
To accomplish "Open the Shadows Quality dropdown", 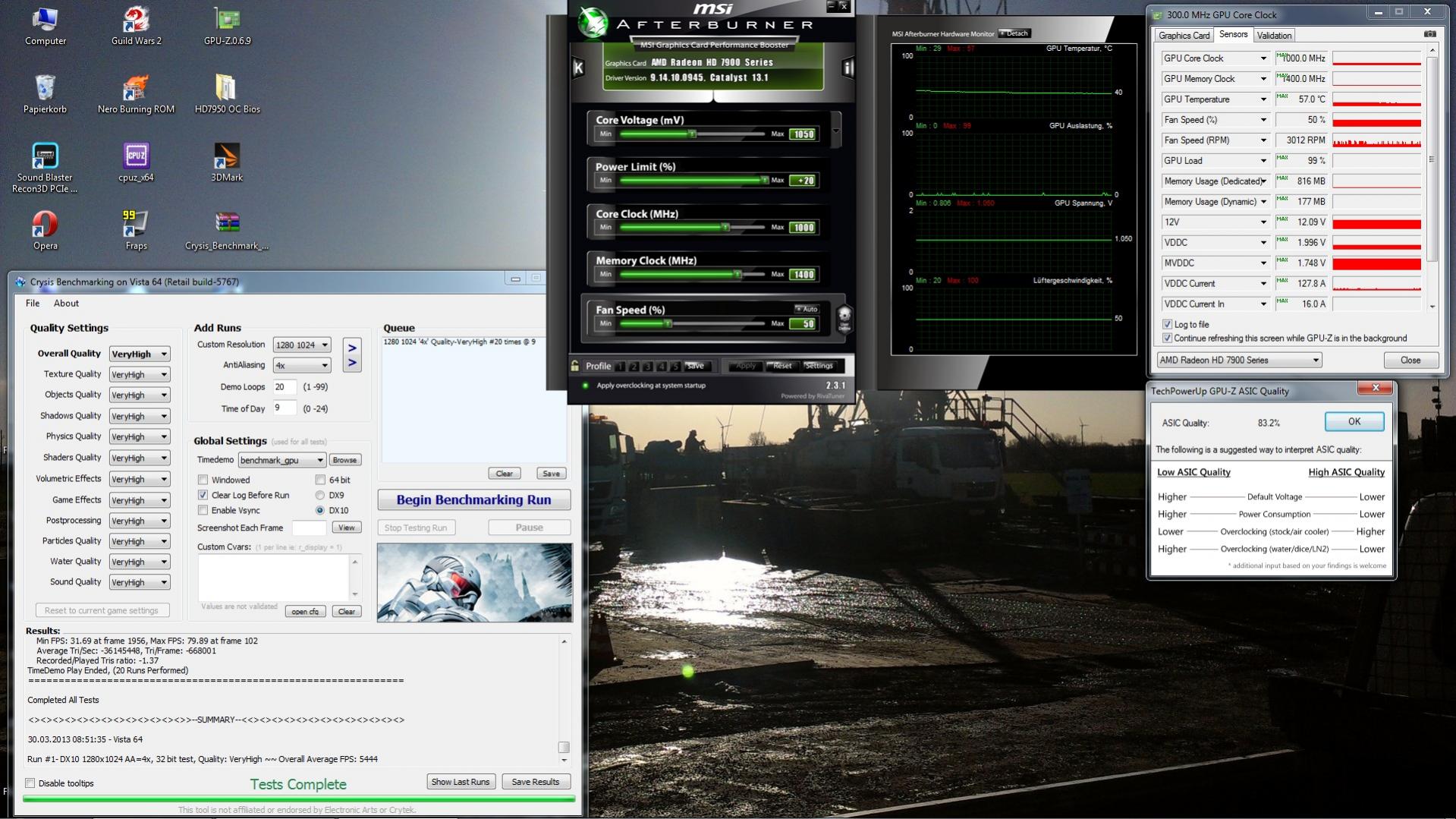I will coord(140,416).
